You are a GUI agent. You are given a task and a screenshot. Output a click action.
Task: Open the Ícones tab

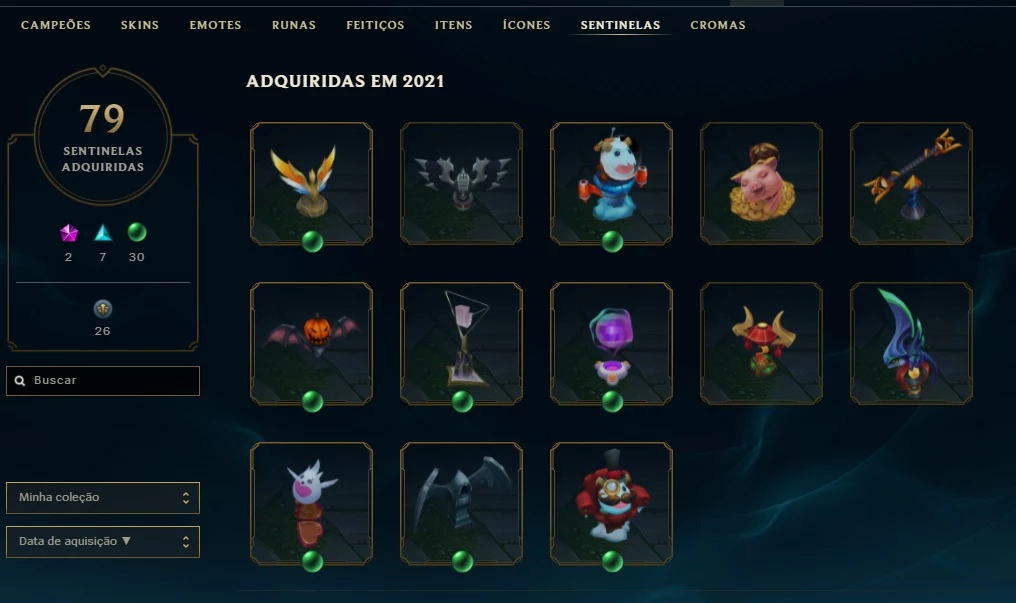pos(526,25)
